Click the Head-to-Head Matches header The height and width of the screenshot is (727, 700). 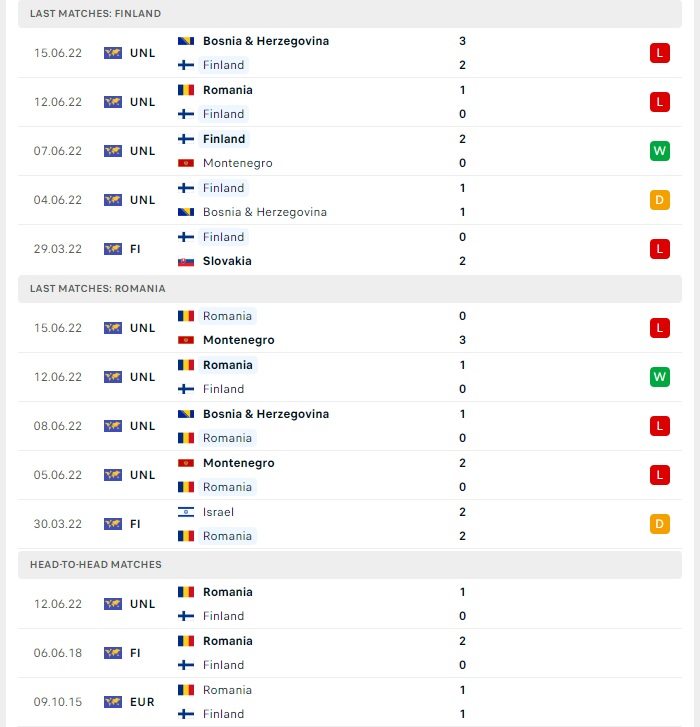tap(350, 564)
